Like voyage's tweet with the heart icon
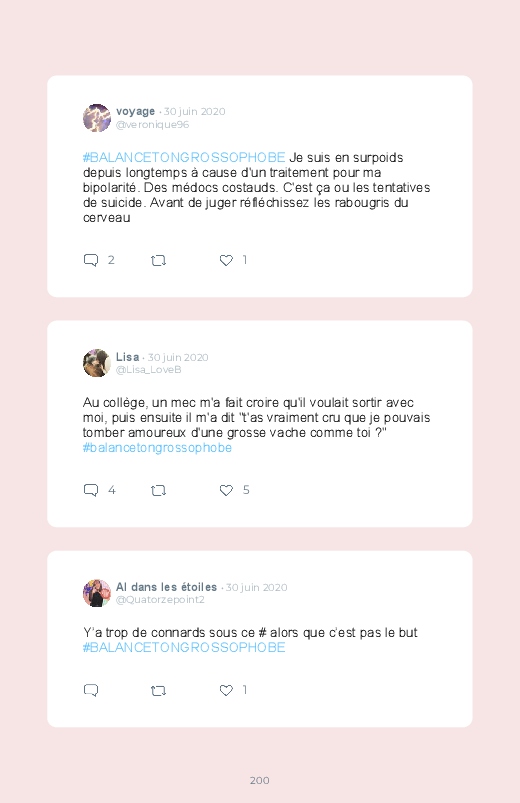Image resolution: width=520 pixels, height=803 pixels. tap(226, 260)
